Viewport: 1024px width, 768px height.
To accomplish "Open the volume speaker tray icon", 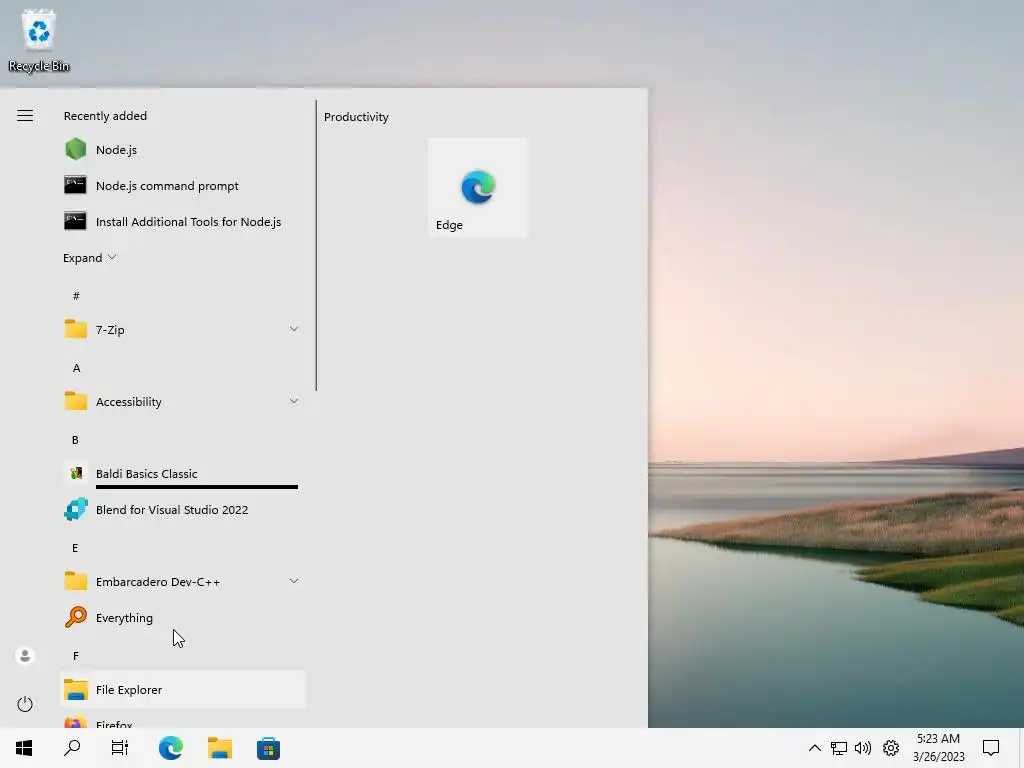I will coord(863,748).
